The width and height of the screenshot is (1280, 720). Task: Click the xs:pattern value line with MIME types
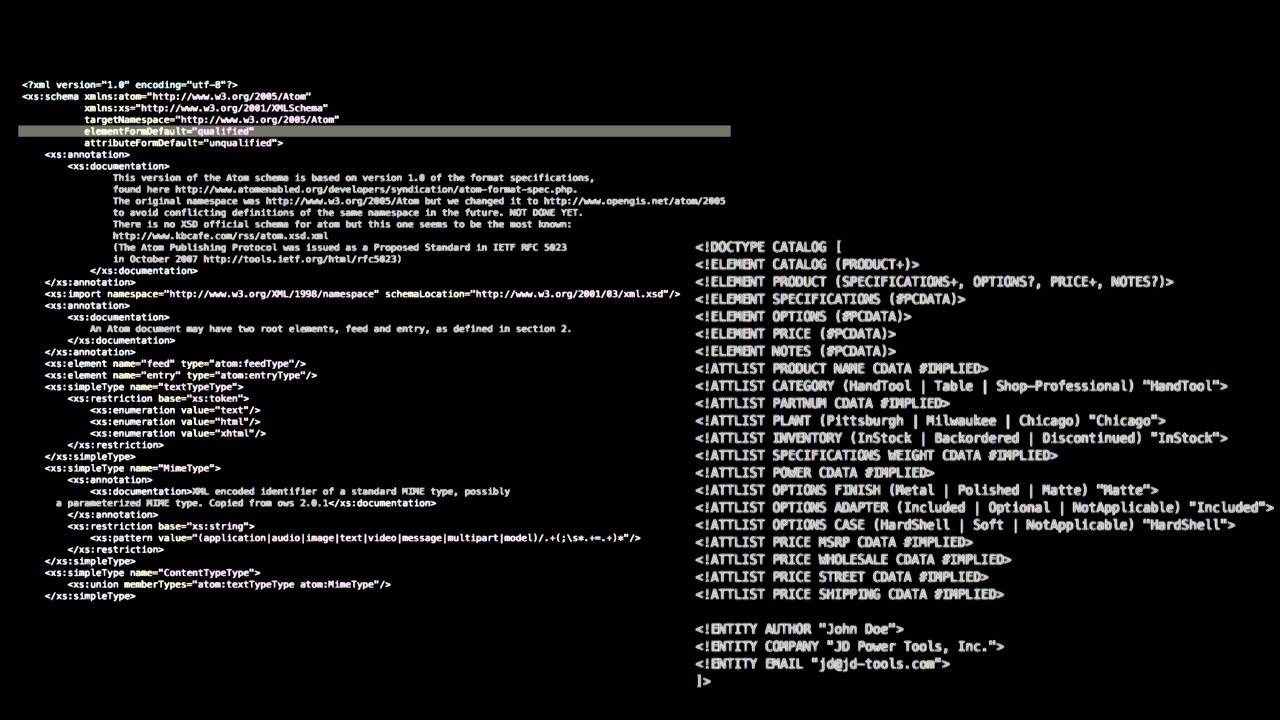[x=365, y=538]
